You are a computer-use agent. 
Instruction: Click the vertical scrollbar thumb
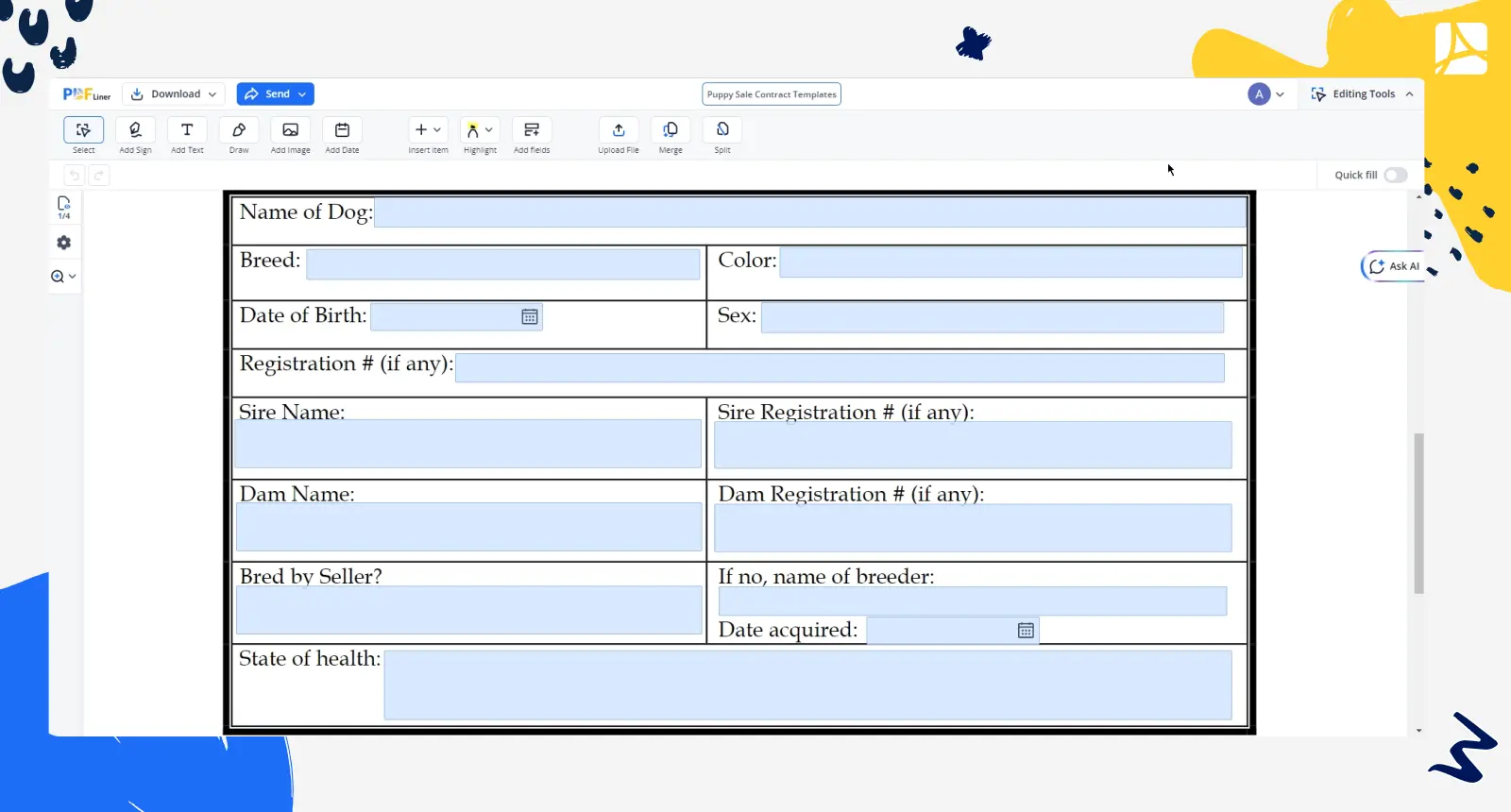pyautogui.click(x=1418, y=514)
